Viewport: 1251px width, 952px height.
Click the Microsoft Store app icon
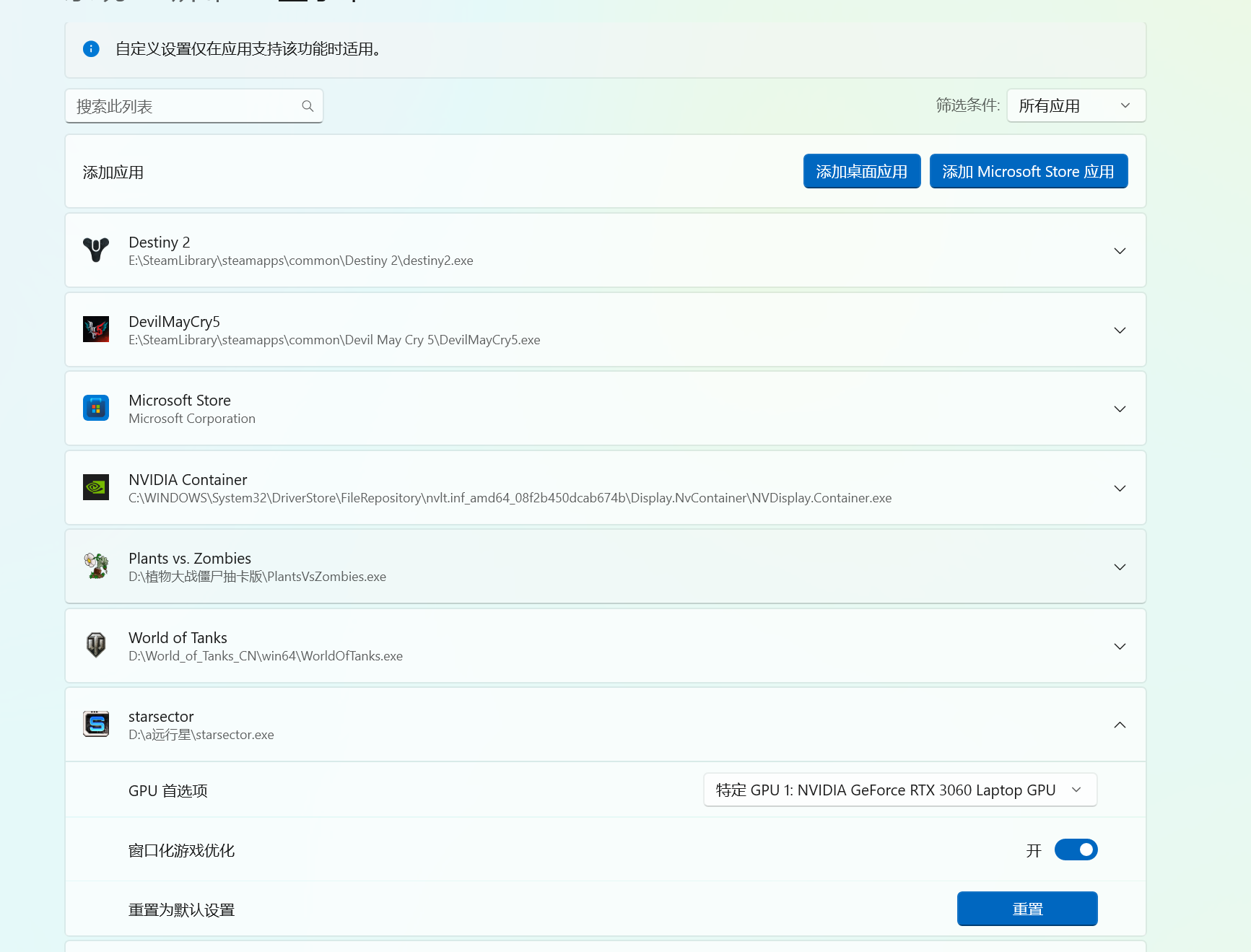[96, 409]
